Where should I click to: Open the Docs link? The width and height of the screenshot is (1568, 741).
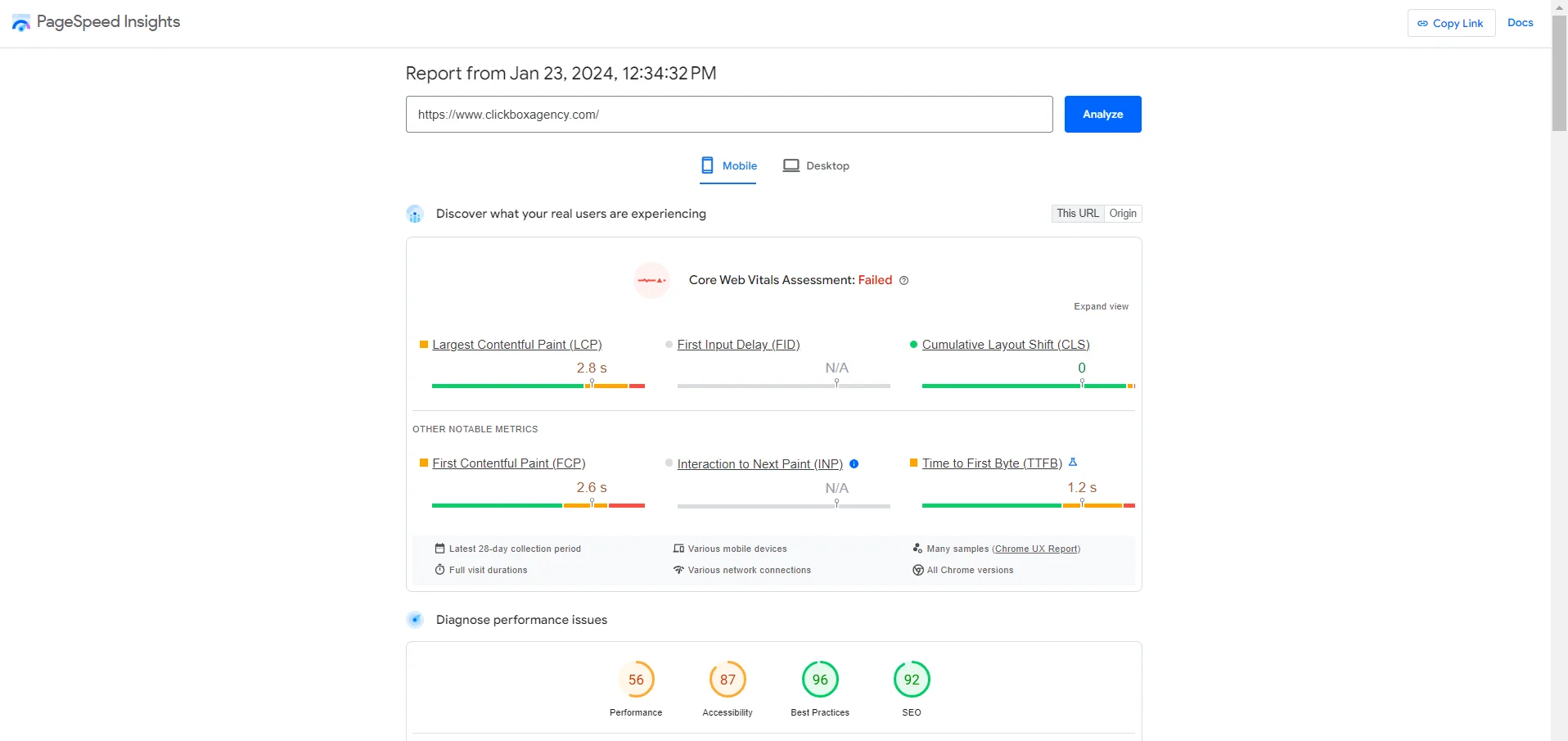click(x=1520, y=23)
